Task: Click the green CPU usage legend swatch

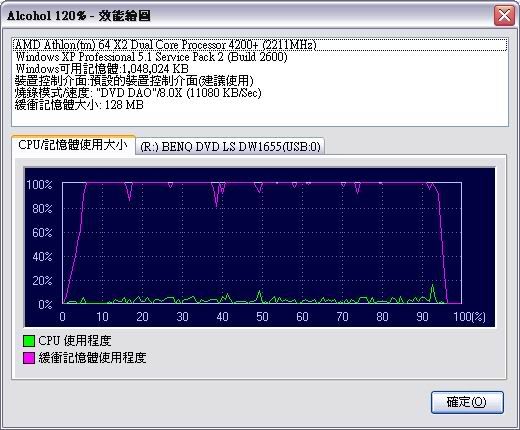Action: [x=29, y=341]
